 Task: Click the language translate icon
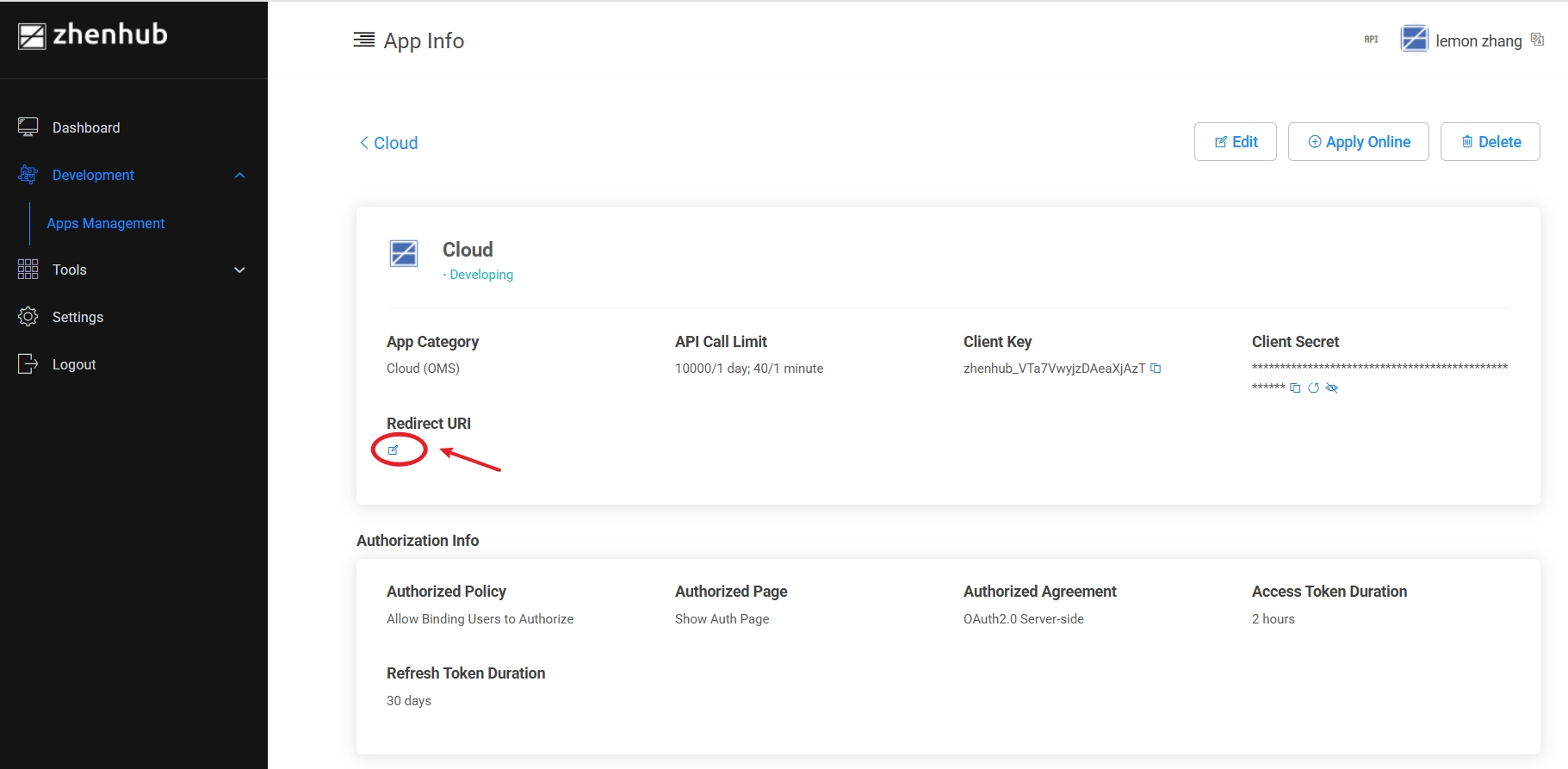[1537, 40]
